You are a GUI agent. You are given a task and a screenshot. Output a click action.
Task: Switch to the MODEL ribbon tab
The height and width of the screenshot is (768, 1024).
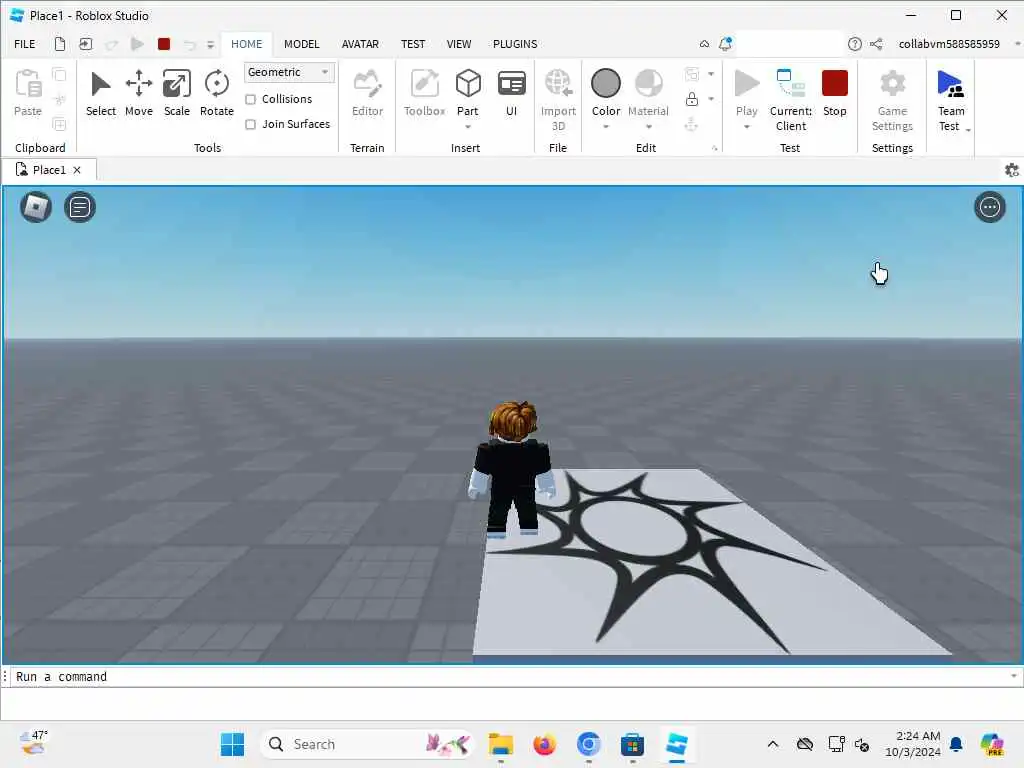pyautogui.click(x=302, y=44)
